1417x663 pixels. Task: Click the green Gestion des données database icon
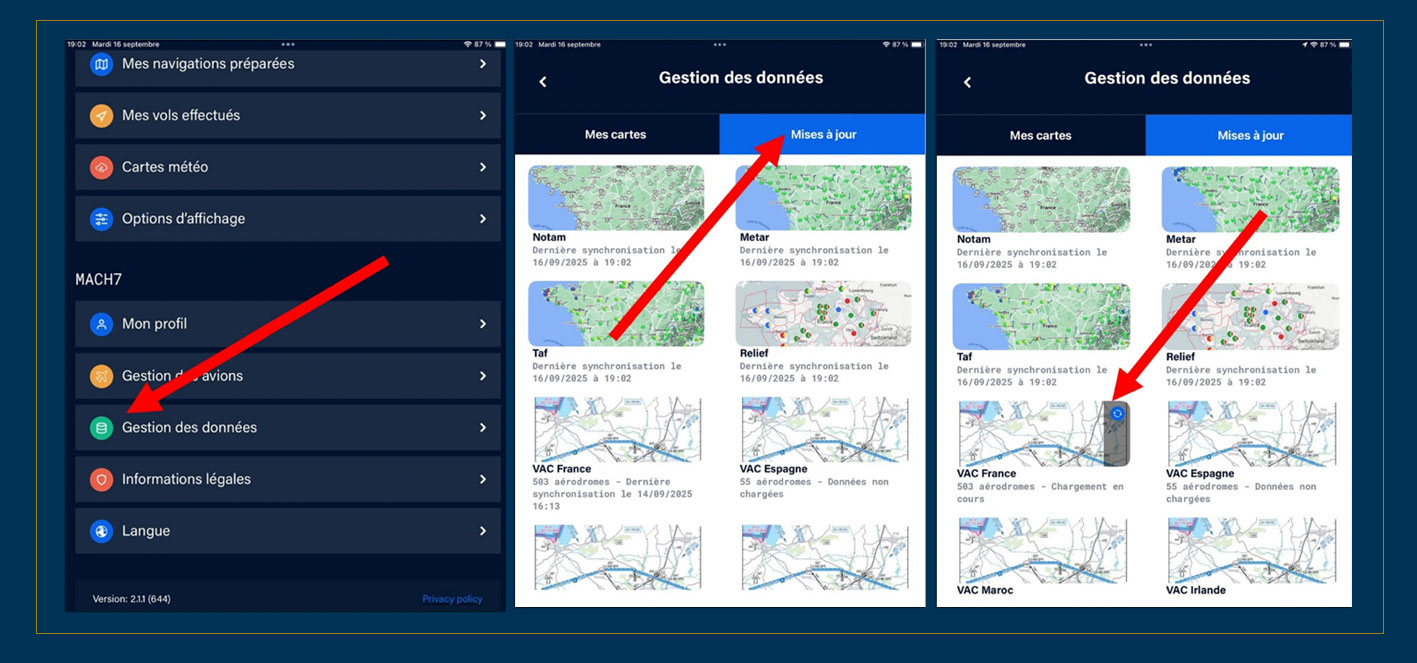[101, 428]
